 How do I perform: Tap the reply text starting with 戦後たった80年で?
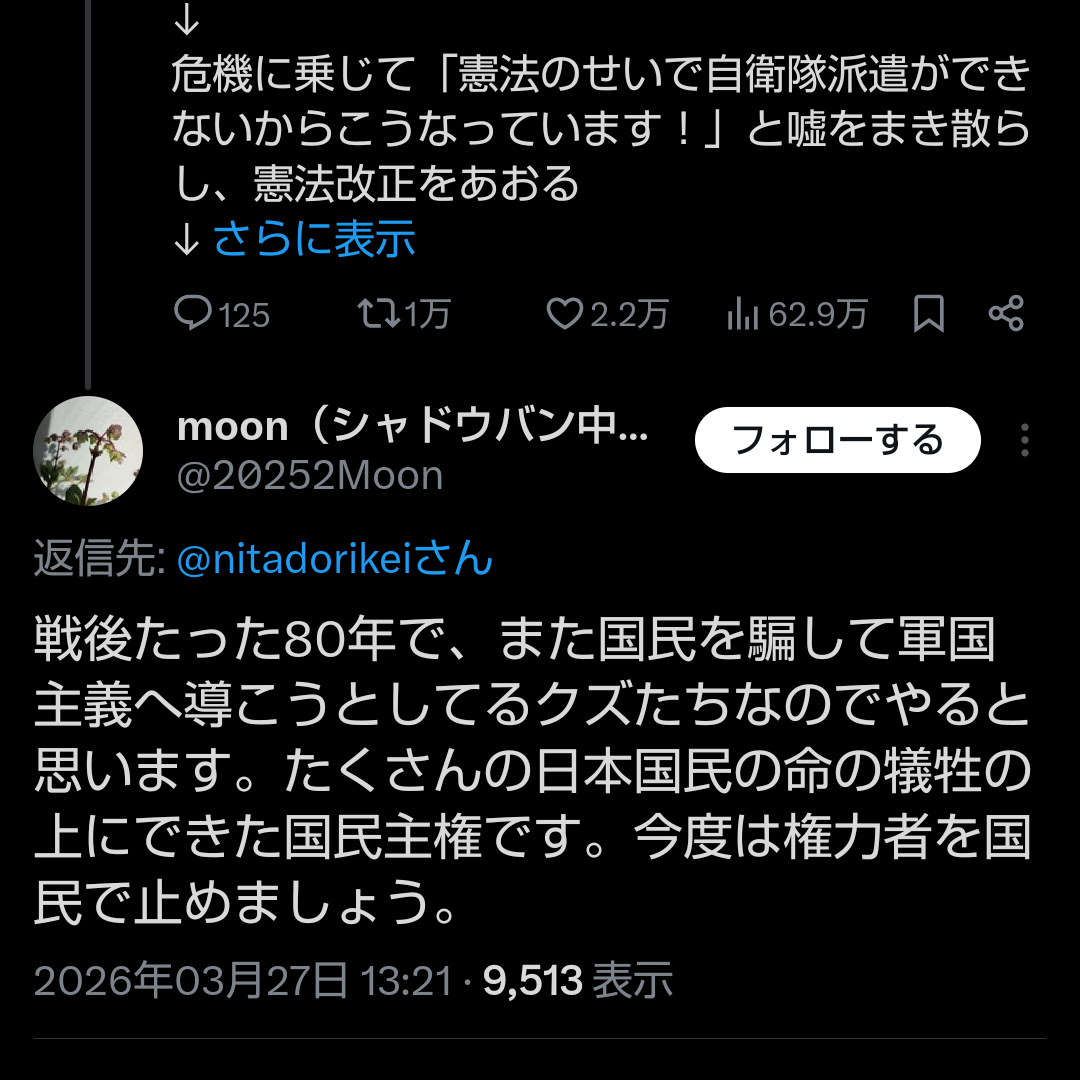[532, 772]
